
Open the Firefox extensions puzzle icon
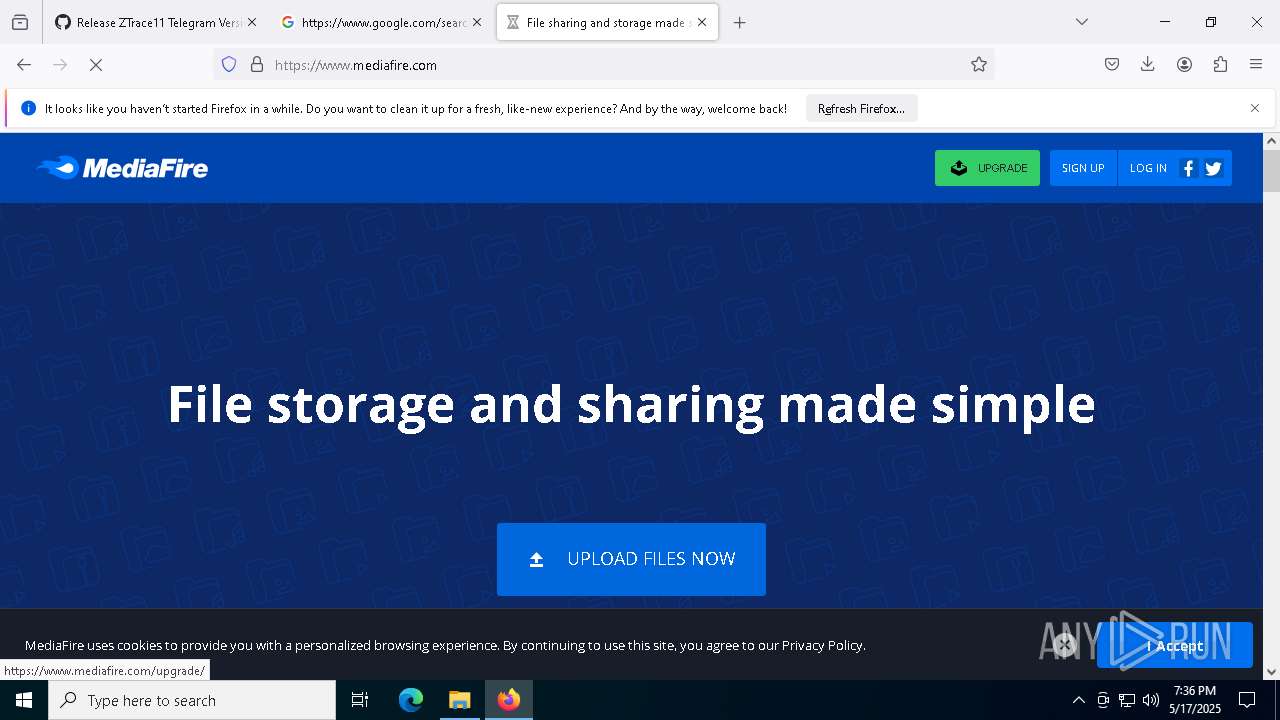1220,65
